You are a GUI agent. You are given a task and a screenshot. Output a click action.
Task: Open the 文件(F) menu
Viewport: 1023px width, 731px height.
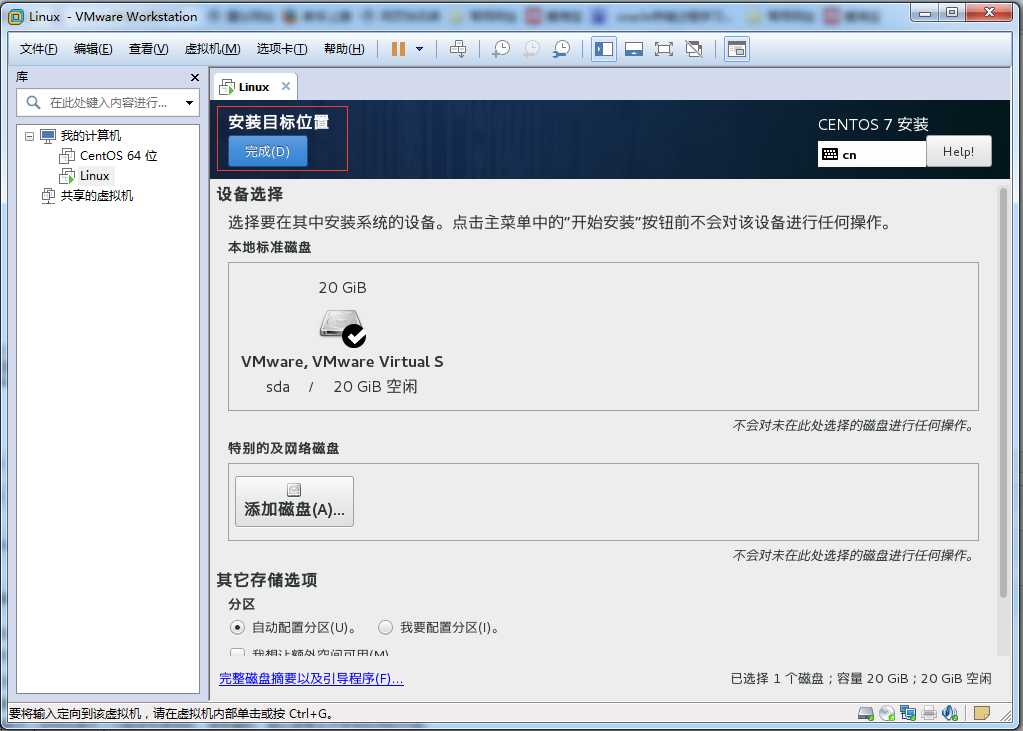38,49
